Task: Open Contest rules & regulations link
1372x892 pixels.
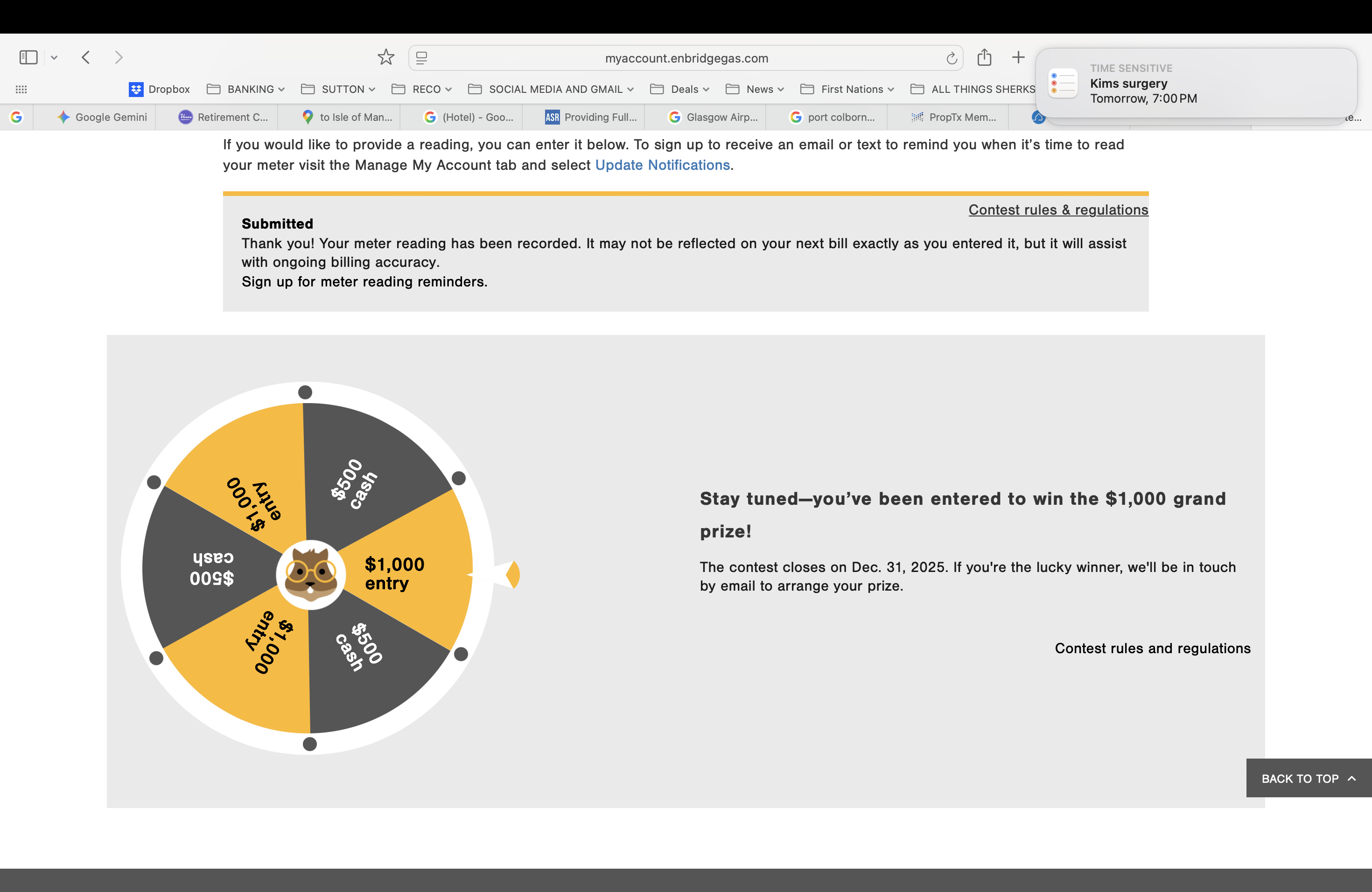Action: point(1058,210)
